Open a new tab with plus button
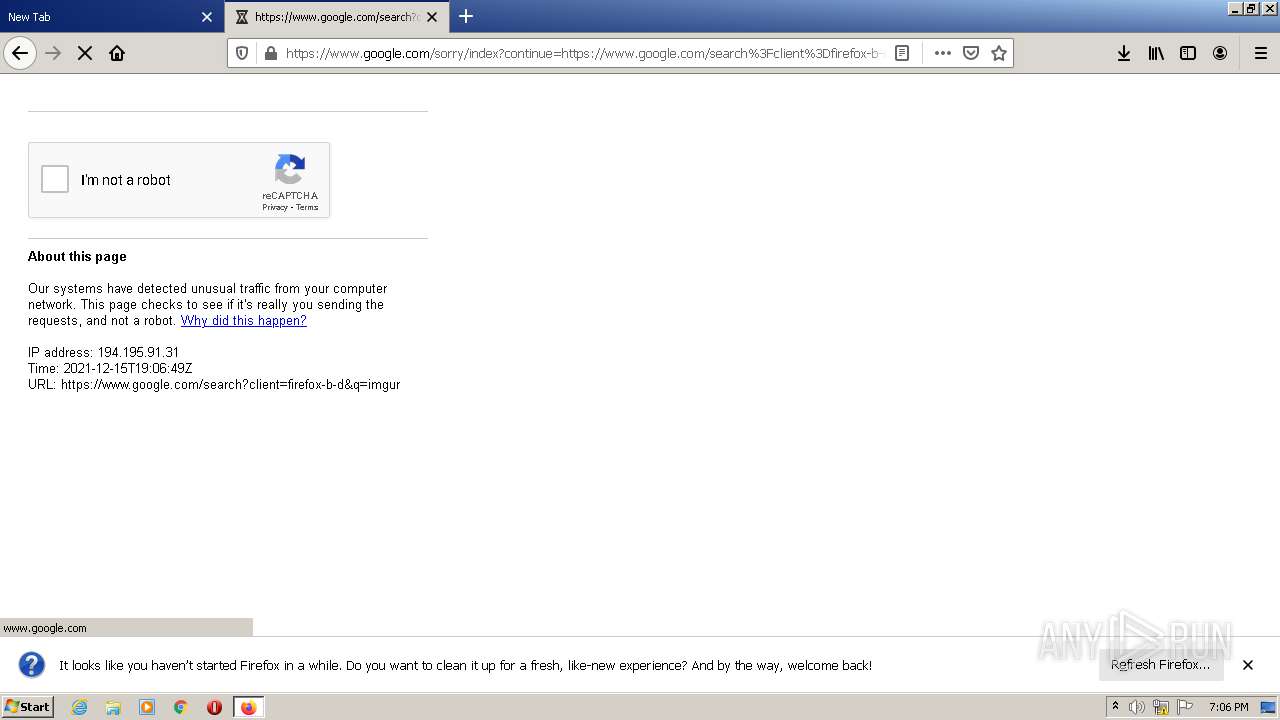 [x=466, y=16]
